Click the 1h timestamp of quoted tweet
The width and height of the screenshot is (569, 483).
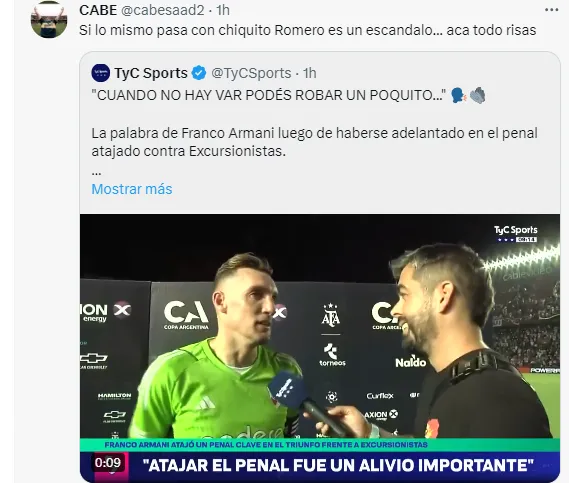[310, 73]
